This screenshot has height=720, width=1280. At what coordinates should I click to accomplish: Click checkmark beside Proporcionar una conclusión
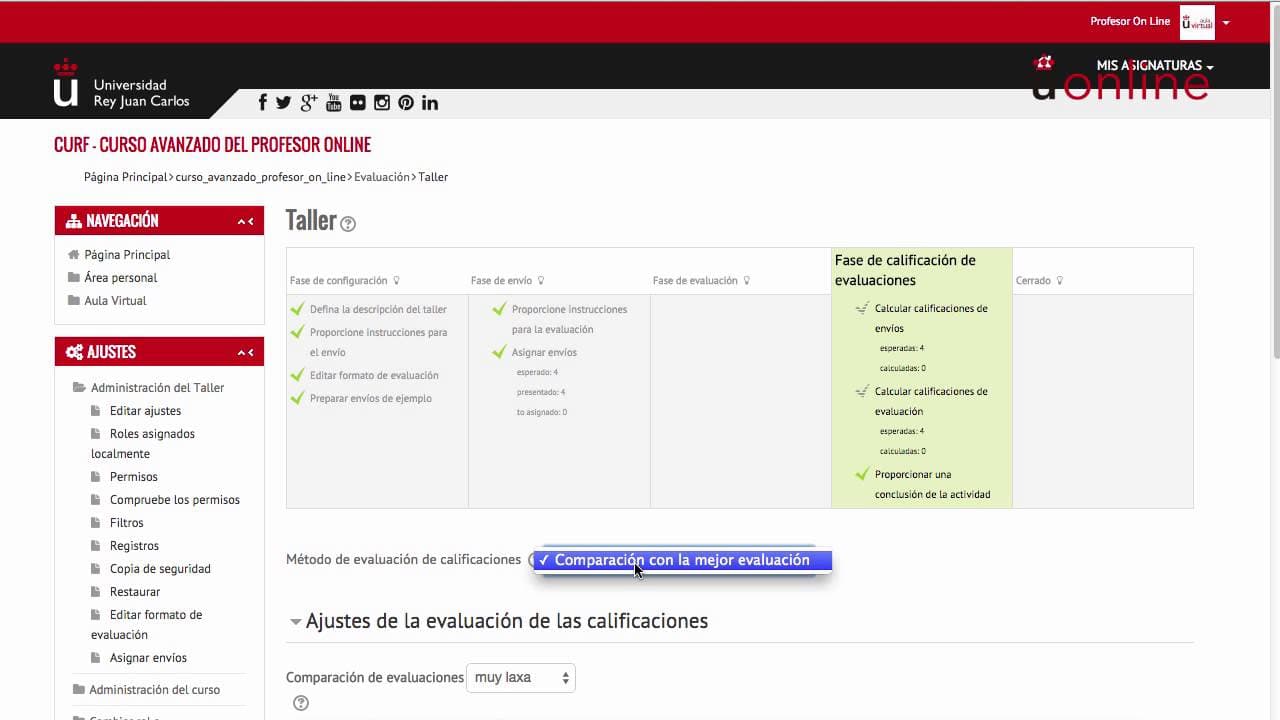coord(862,475)
